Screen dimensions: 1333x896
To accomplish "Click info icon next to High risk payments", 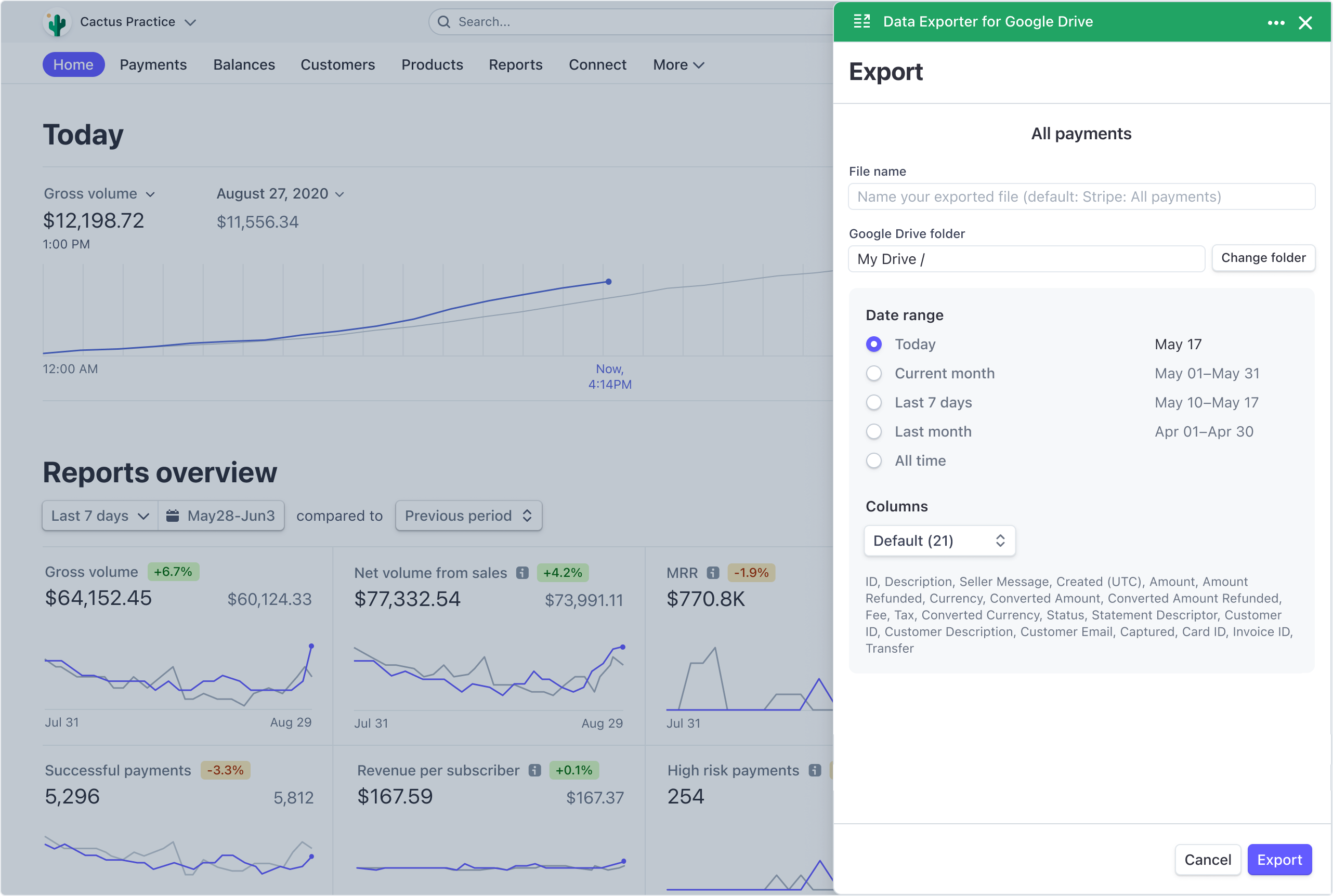I will pos(815,770).
